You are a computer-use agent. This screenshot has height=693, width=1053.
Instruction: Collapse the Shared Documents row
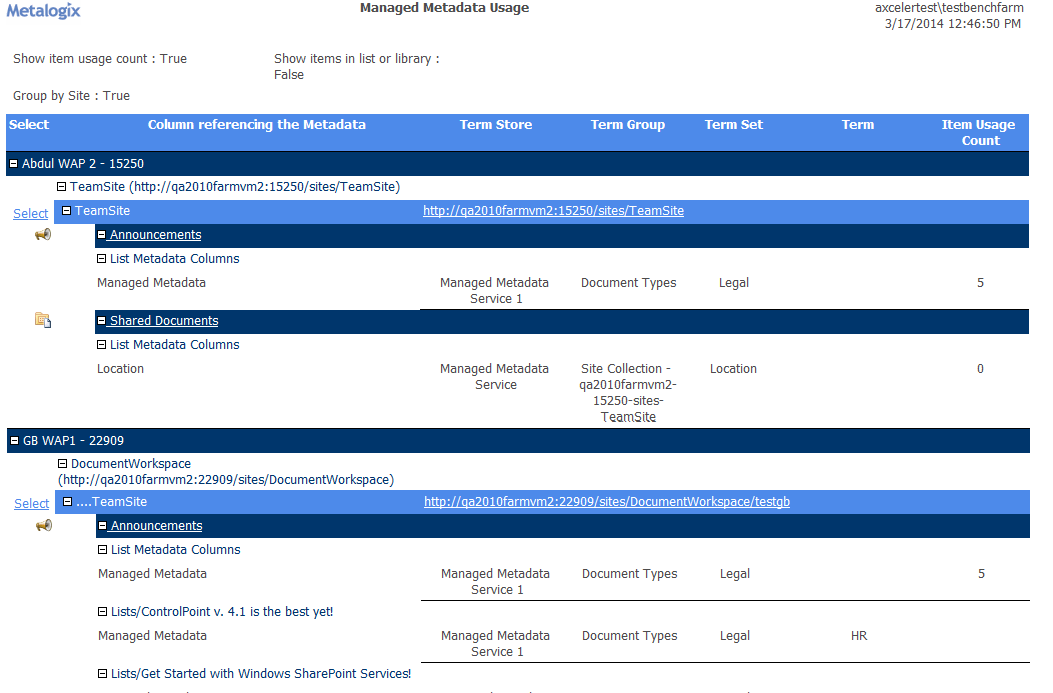point(101,320)
